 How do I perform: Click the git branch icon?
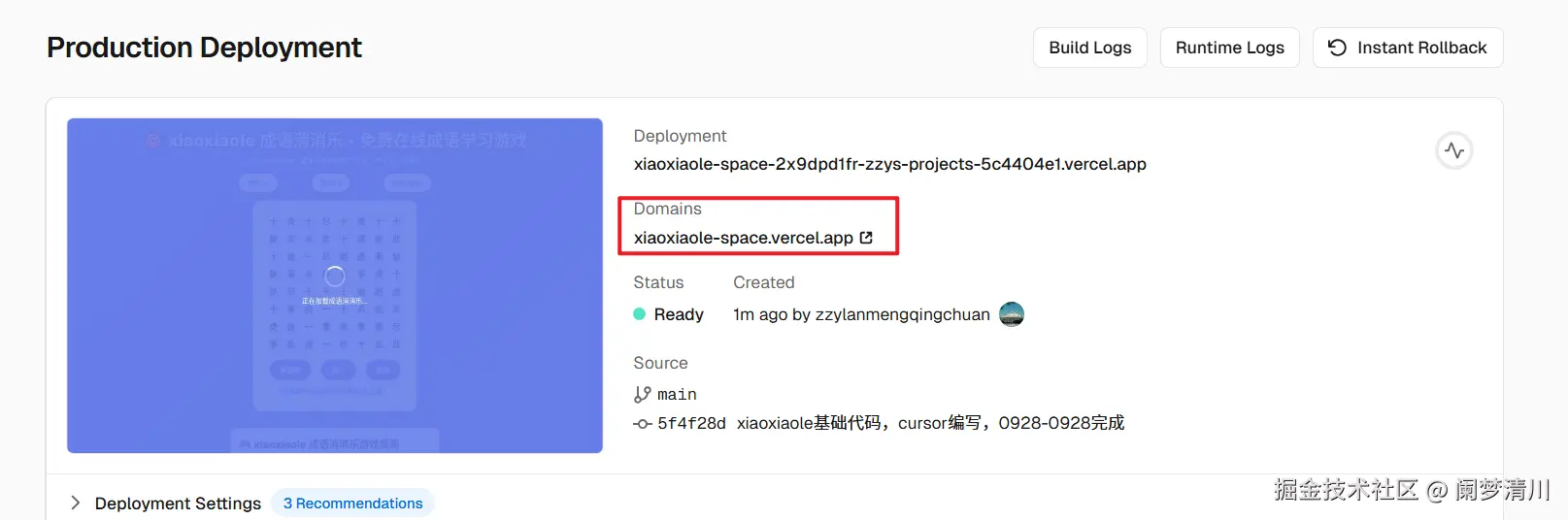642,394
